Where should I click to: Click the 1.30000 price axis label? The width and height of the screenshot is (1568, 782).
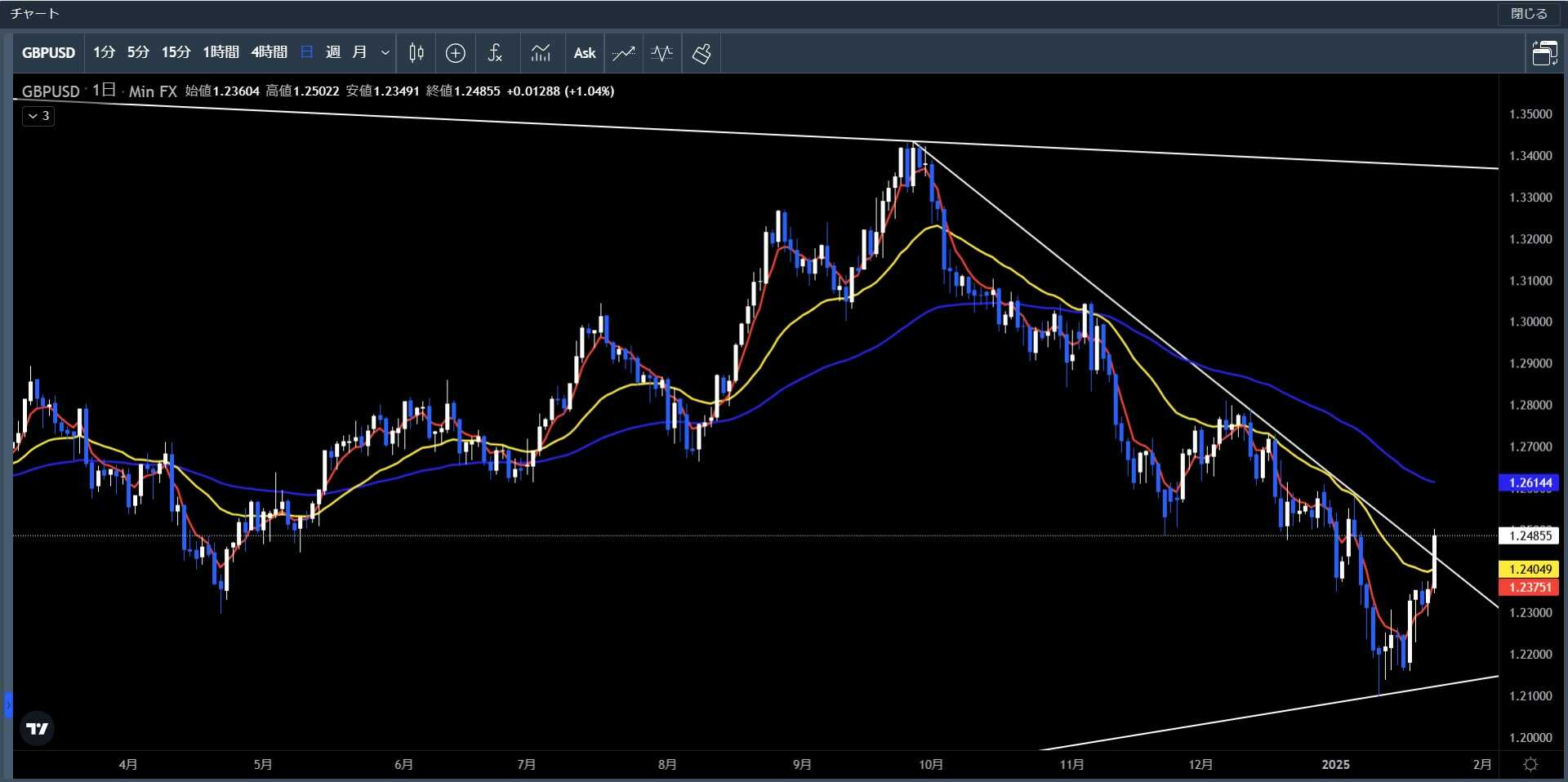coord(1530,322)
